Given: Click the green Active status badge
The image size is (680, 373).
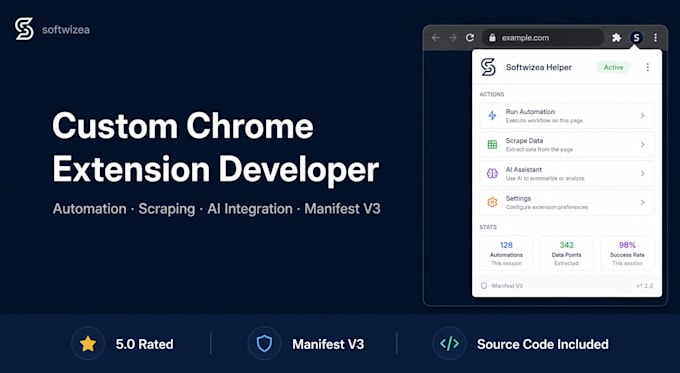Looking at the screenshot, I should click(614, 67).
